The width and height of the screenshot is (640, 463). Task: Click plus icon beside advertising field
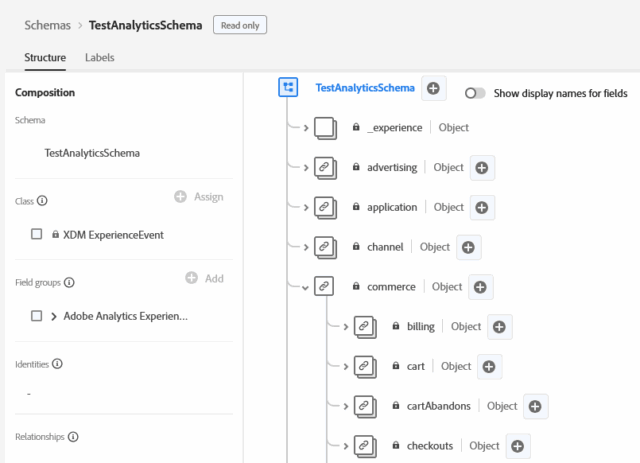[x=483, y=167]
